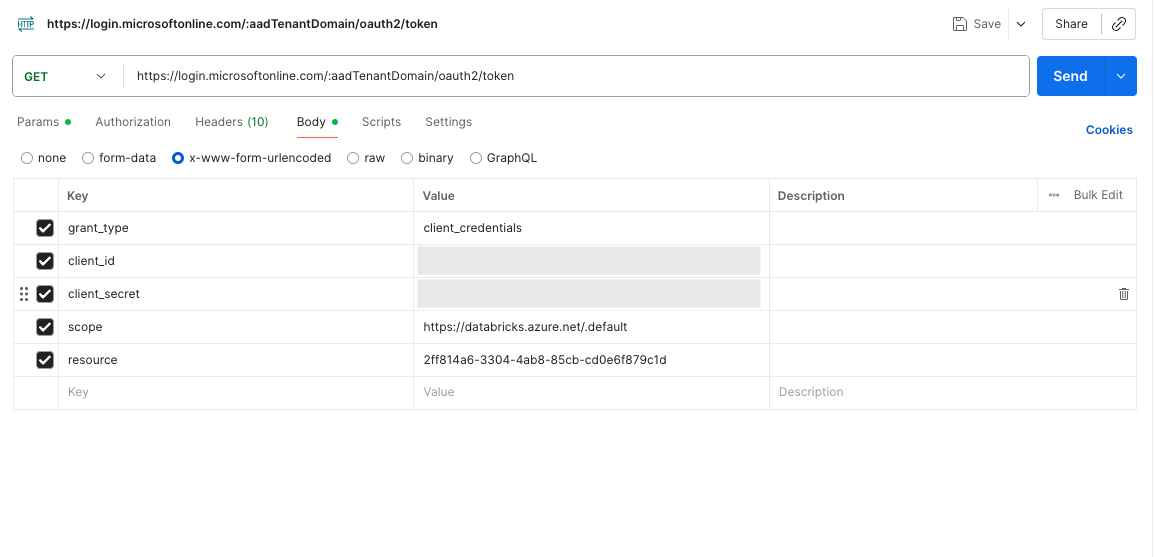Disable the resource parameter checkbox

[x=45, y=360]
